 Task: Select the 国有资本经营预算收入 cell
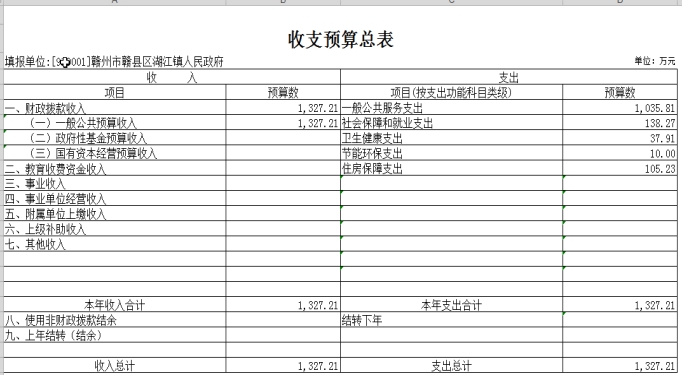click(115, 153)
